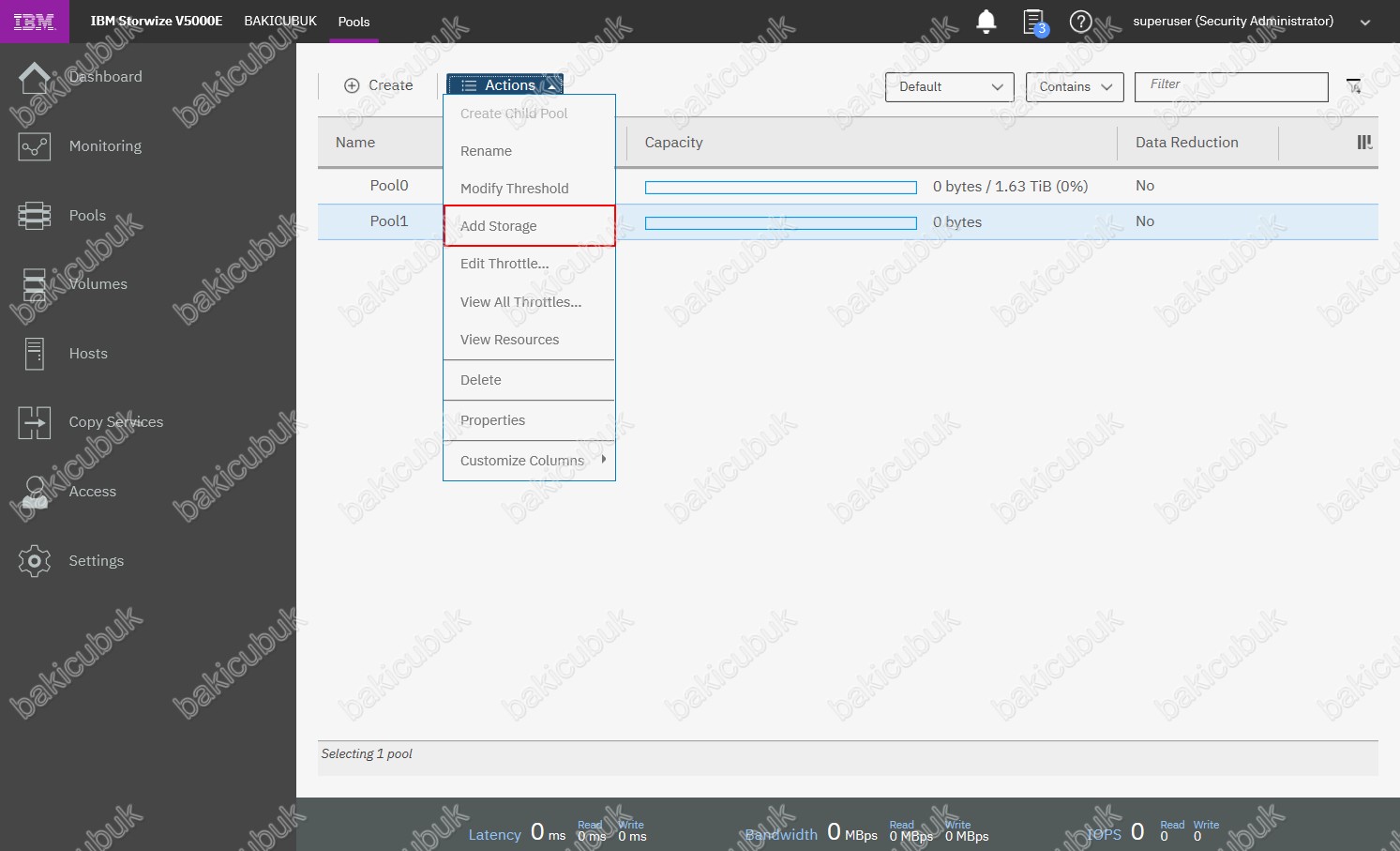Viewport: 1400px width, 851px height.
Task: Sort by Data Reduction column header
Action: [1187, 143]
